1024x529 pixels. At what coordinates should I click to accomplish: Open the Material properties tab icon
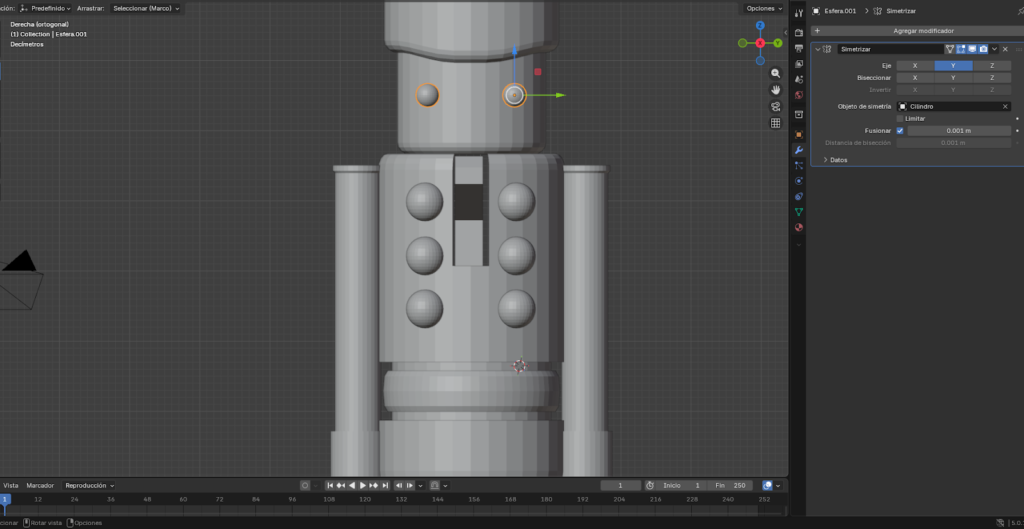(x=798, y=227)
